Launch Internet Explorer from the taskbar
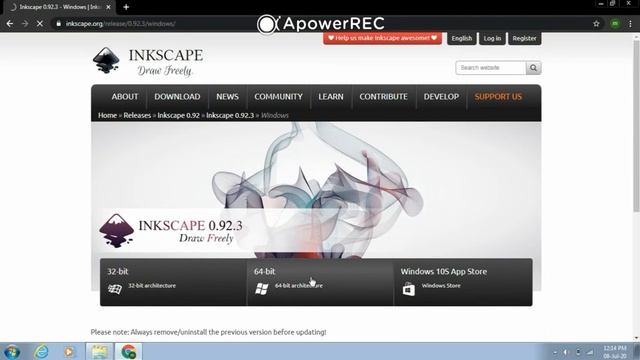640x360 pixels. point(41,351)
